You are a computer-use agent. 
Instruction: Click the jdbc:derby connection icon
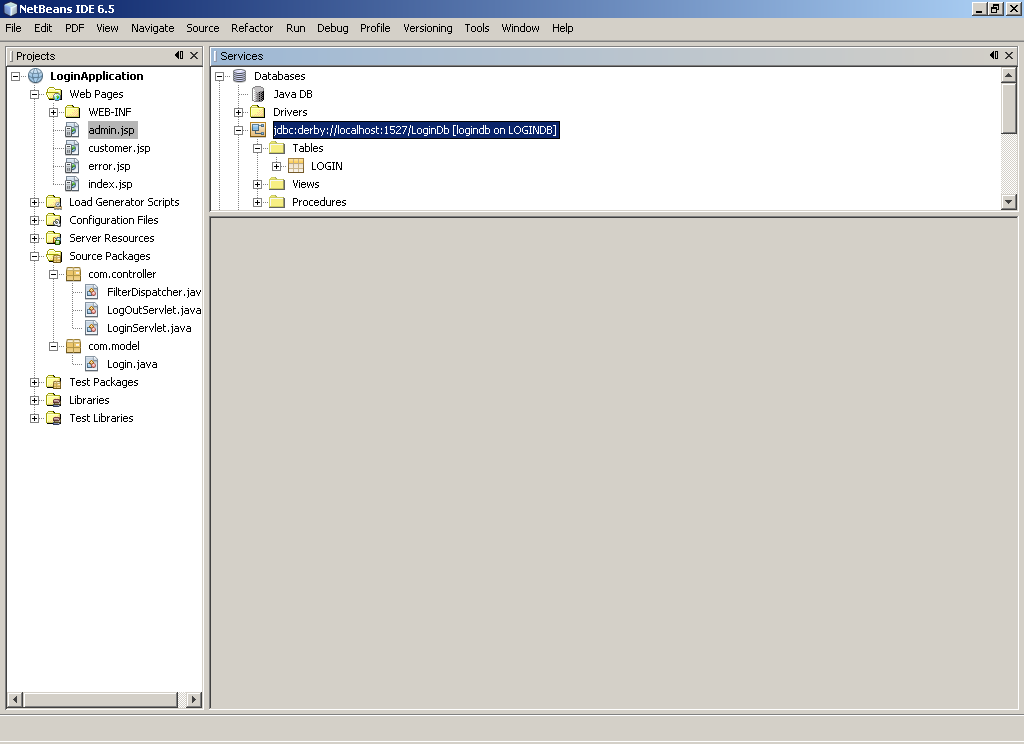coord(258,130)
